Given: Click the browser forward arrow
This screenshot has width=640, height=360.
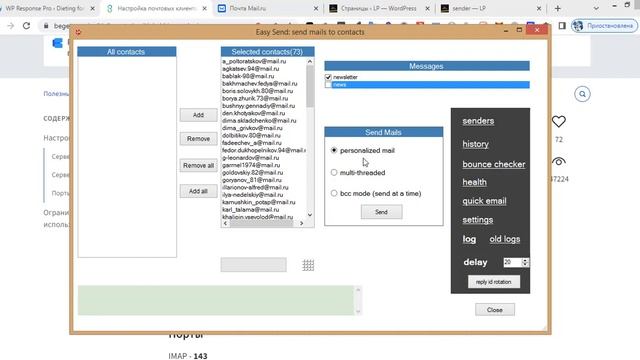Looking at the screenshot, I should (11, 26).
